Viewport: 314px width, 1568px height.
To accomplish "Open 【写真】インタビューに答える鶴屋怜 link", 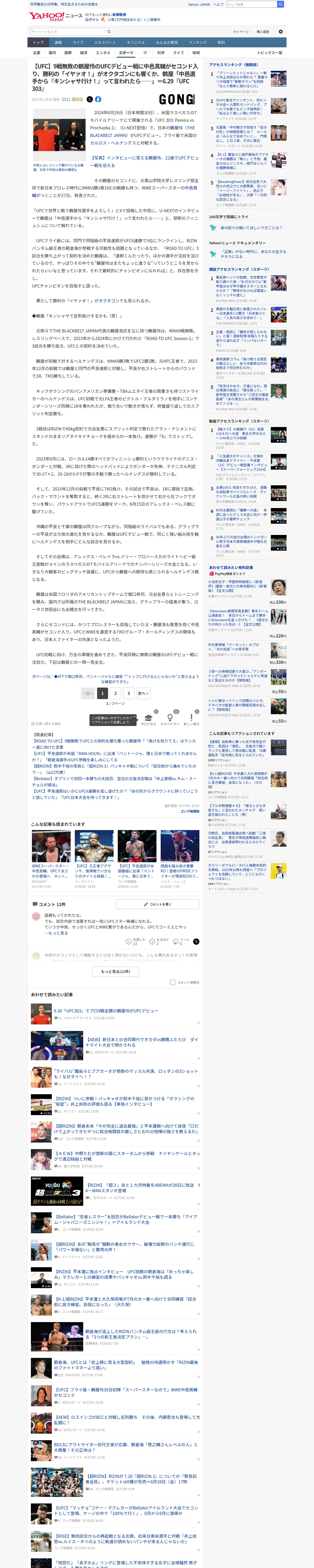I will click(x=144, y=161).
